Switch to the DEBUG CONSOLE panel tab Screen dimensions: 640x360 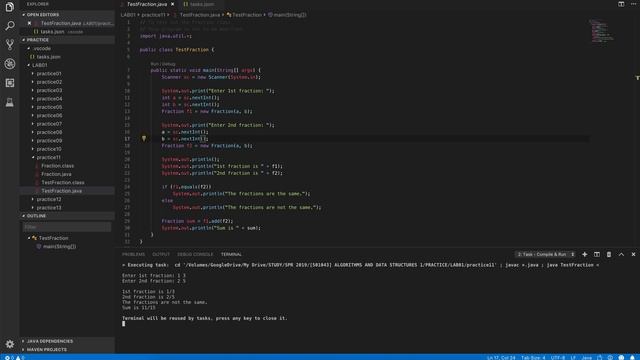195,254
